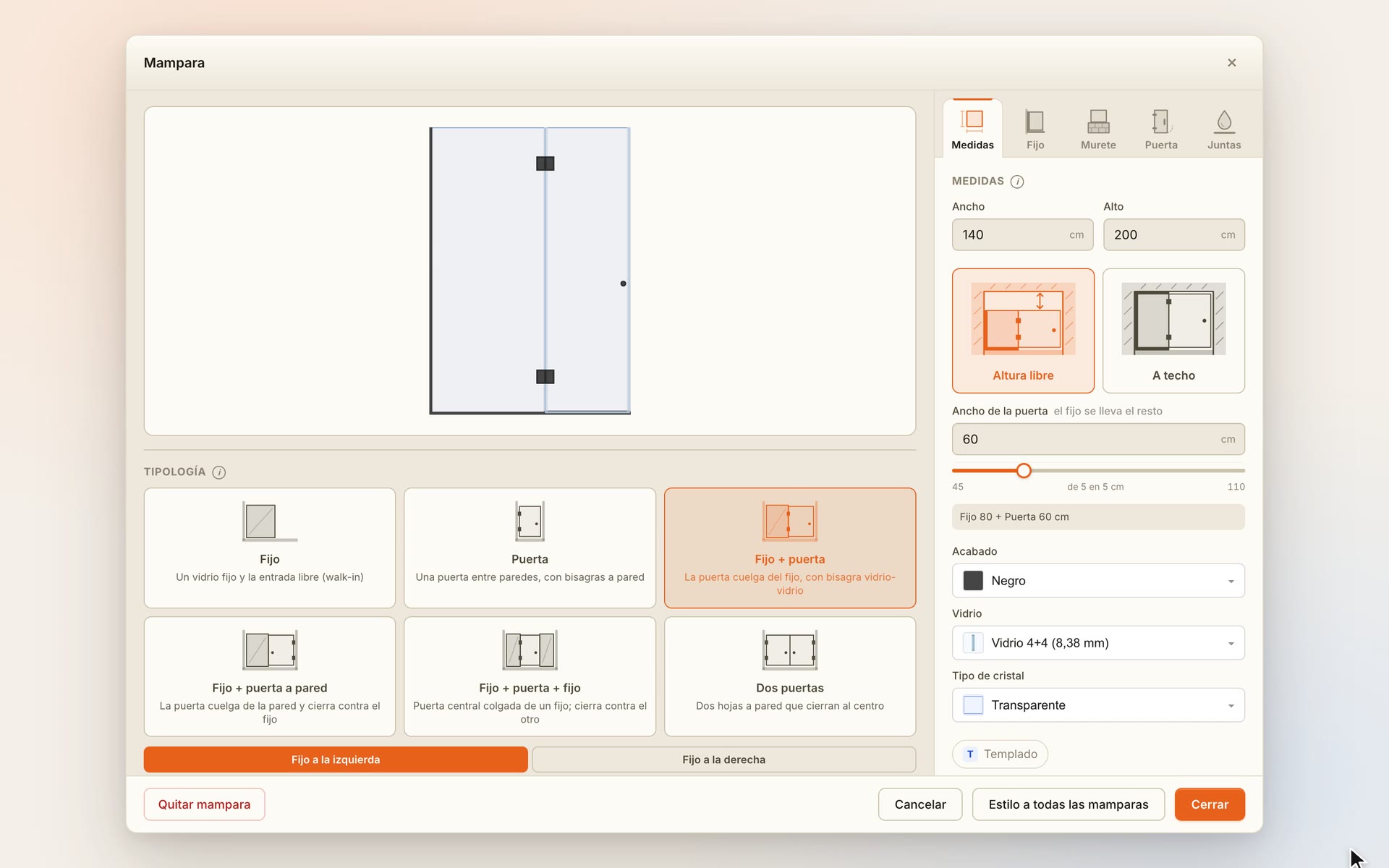Click the door knob dot in the preview

pyautogui.click(x=623, y=284)
